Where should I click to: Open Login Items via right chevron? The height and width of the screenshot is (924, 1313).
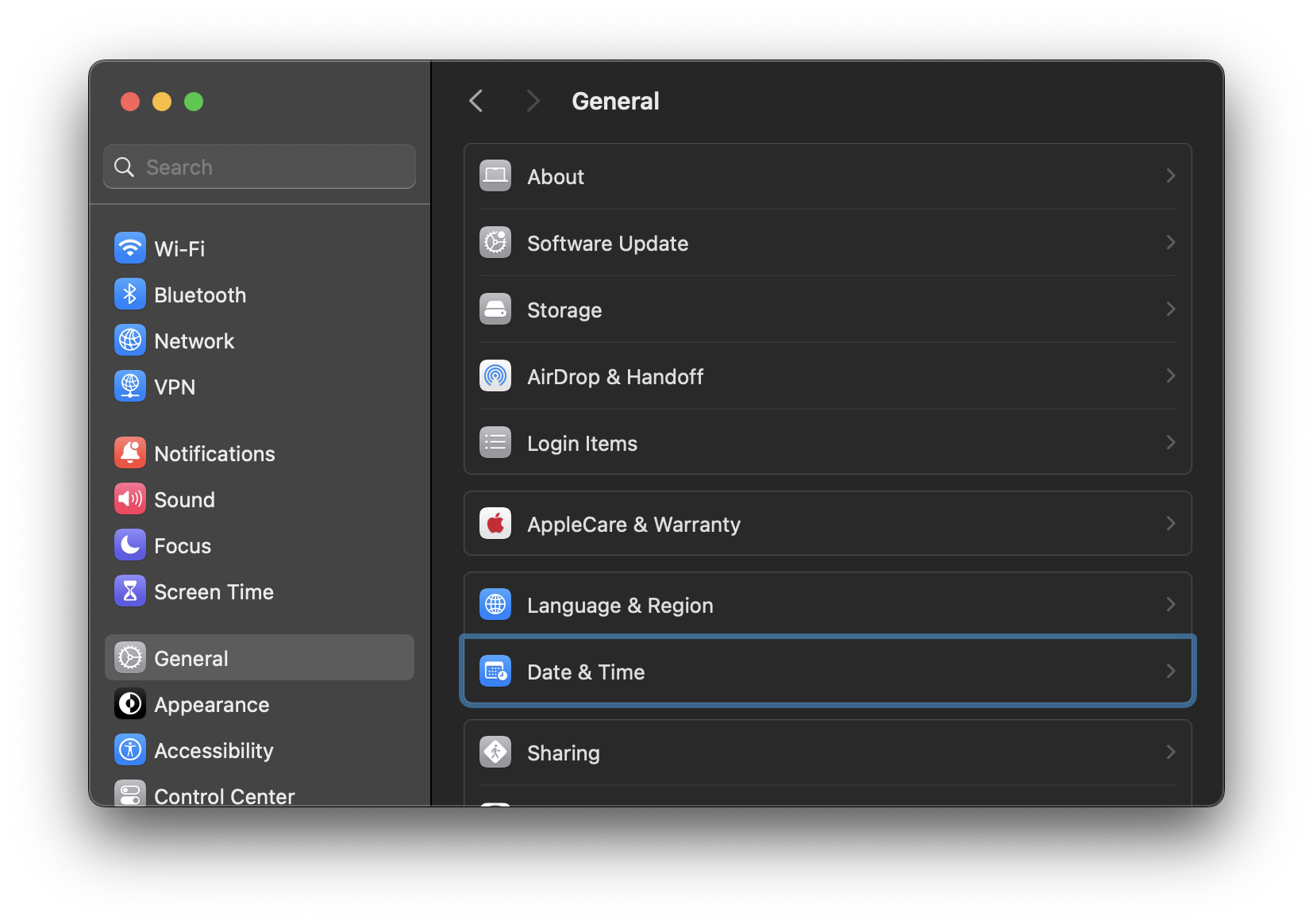click(1170, 443)
